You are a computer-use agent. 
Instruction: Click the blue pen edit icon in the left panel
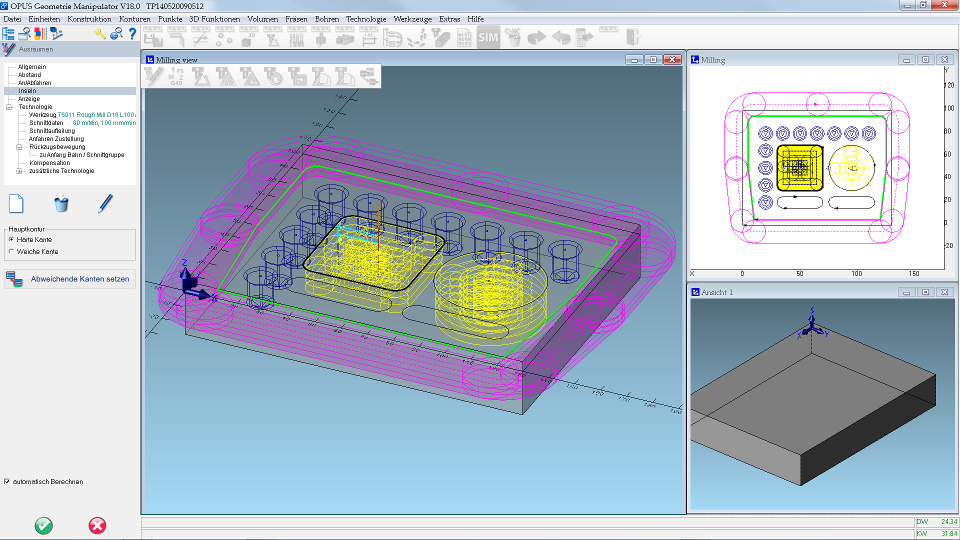[105, 203]
